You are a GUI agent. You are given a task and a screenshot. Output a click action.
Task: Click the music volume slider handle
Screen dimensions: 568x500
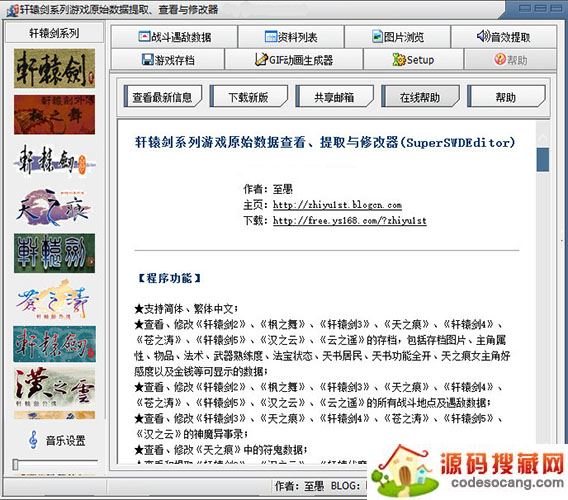coord(15,464)
